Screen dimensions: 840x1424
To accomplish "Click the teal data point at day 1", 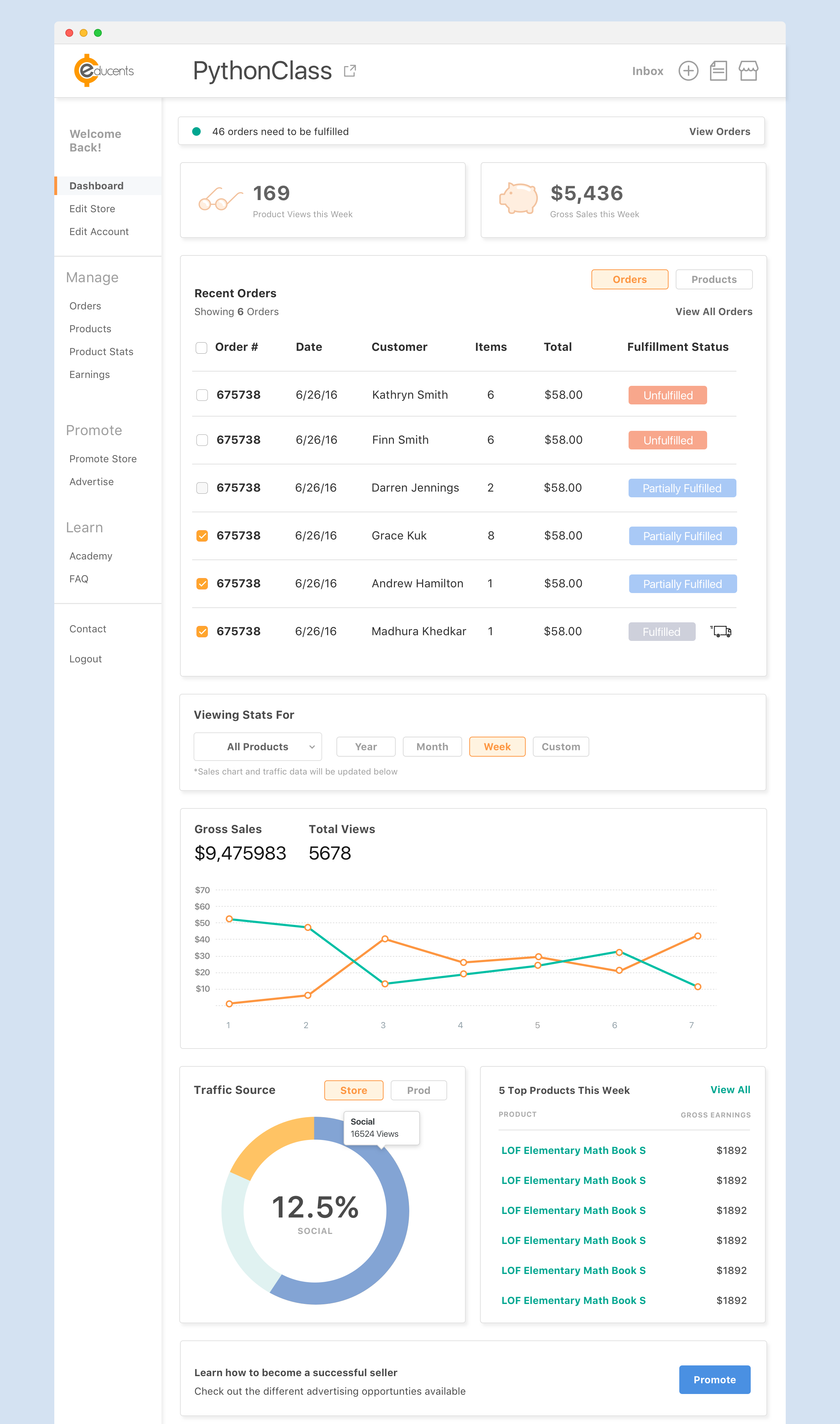I will coord(229,918).
